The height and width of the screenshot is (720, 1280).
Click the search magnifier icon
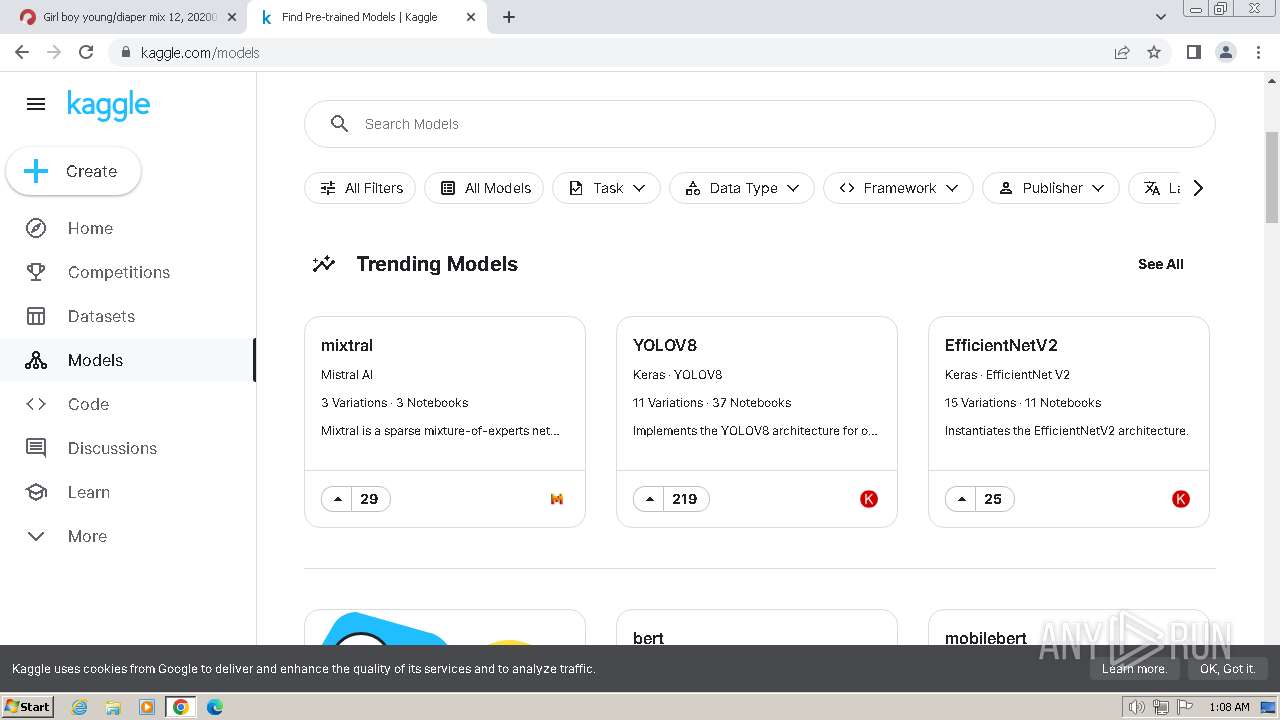pos(340,124)
